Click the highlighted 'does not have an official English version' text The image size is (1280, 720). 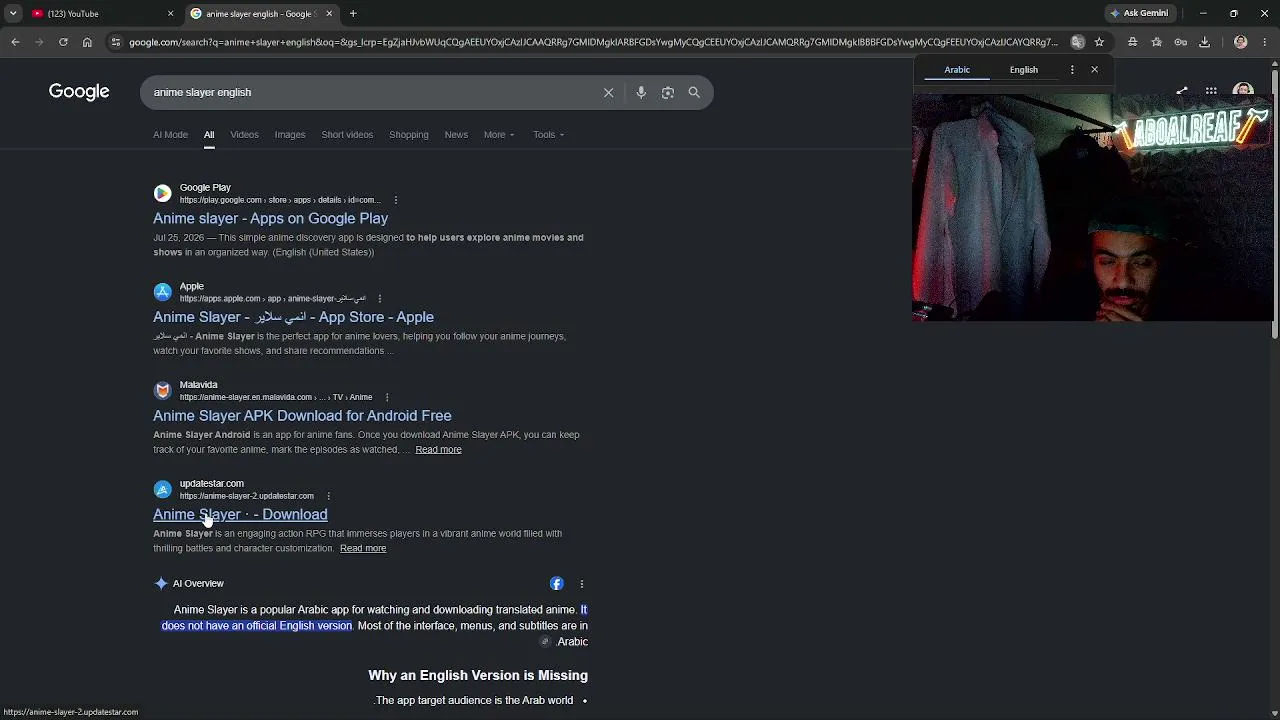[257, 626]
